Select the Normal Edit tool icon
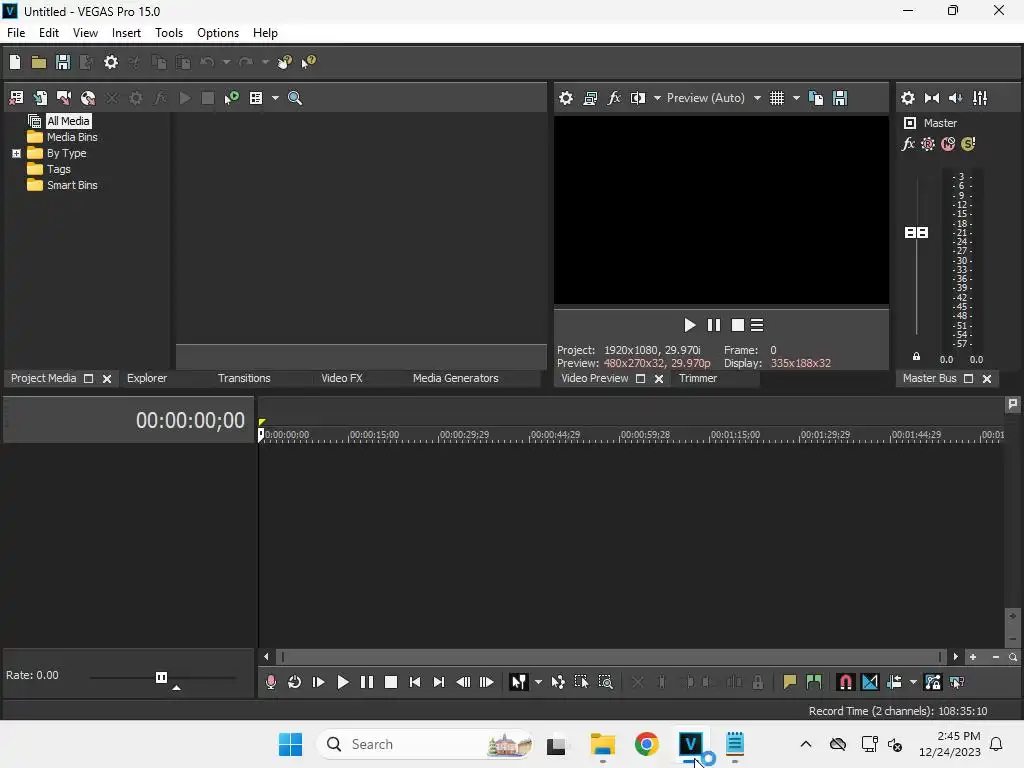Image resolution: width=1024 pixels, height=768 pixels. [519, 682]
